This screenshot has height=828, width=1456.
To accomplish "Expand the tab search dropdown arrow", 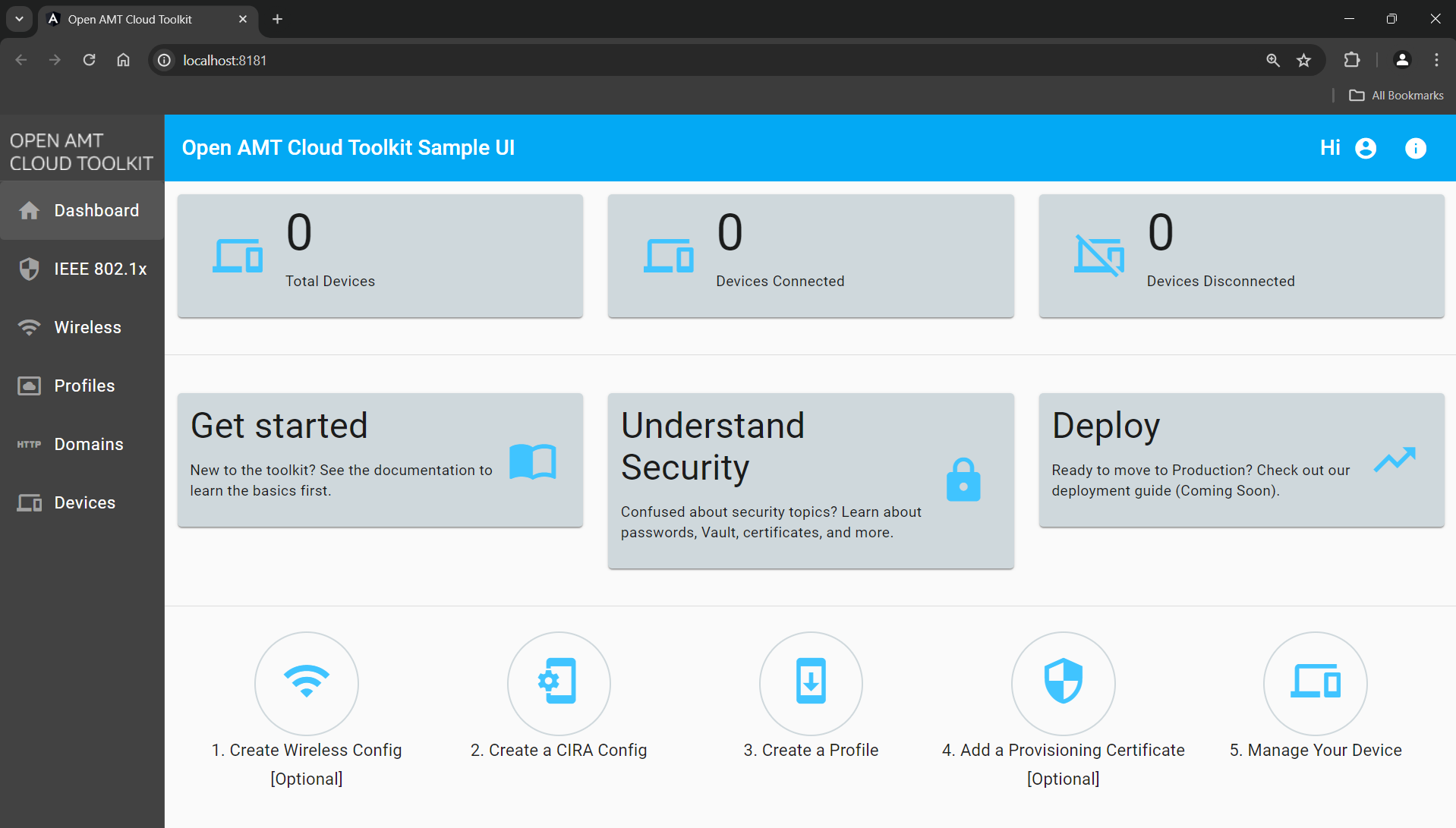I will coord(19,19).
